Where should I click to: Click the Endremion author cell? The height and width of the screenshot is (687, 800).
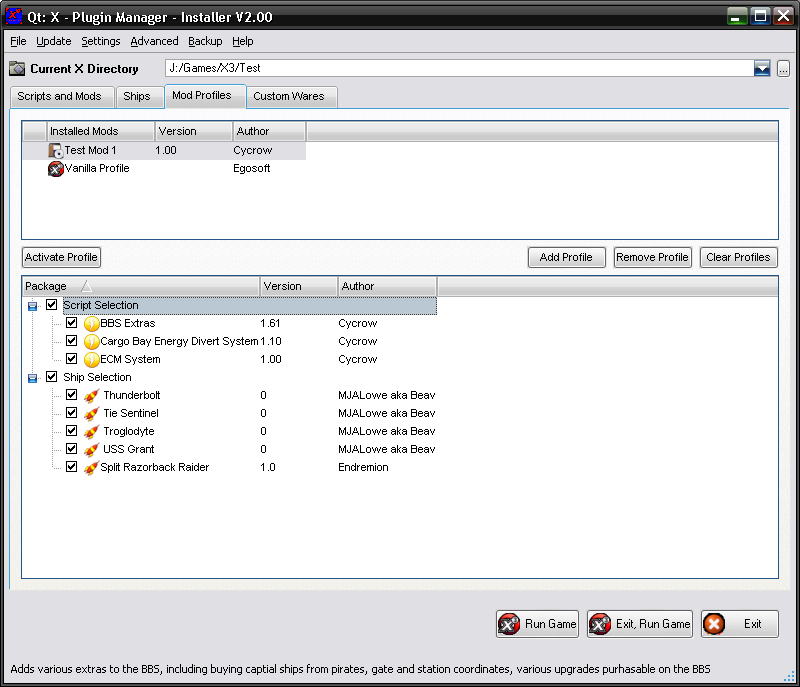coord(363,467)
